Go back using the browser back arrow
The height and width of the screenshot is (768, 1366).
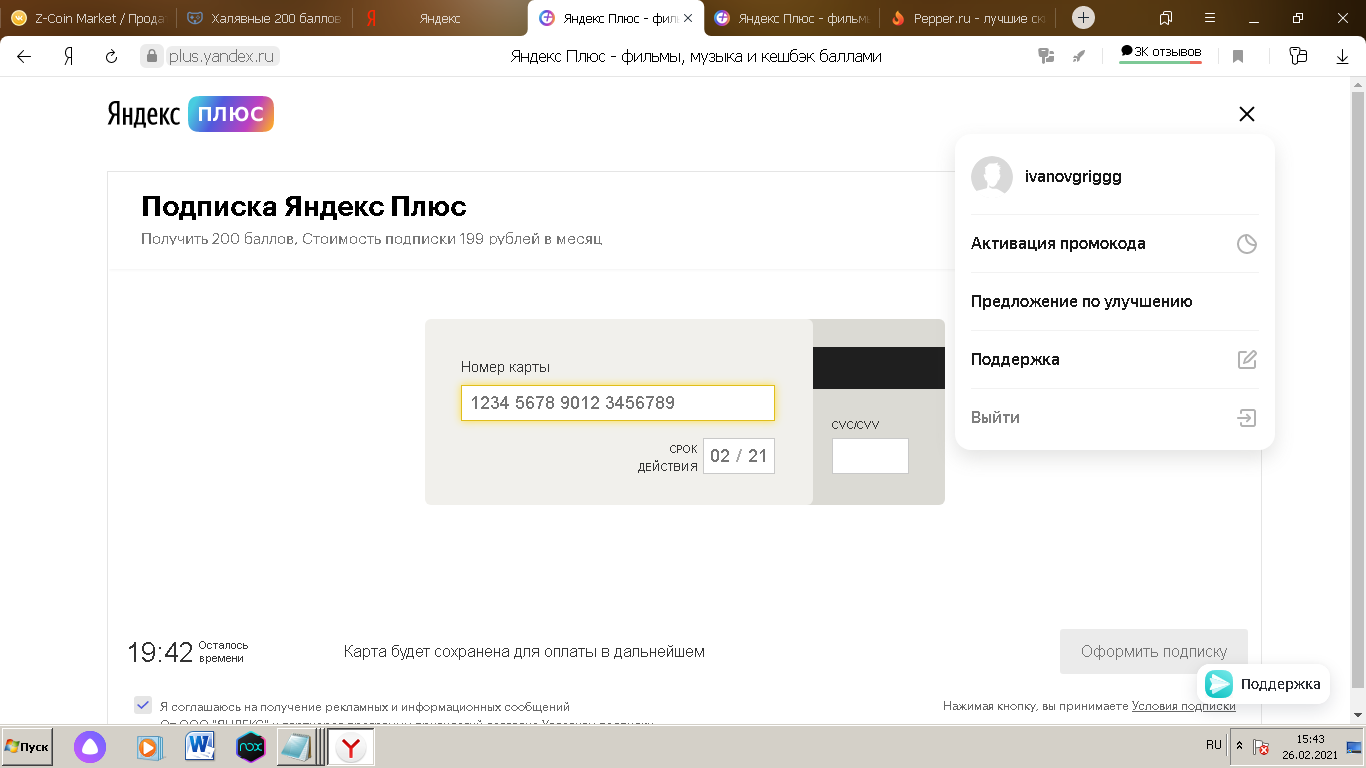[x=24, y=57]
